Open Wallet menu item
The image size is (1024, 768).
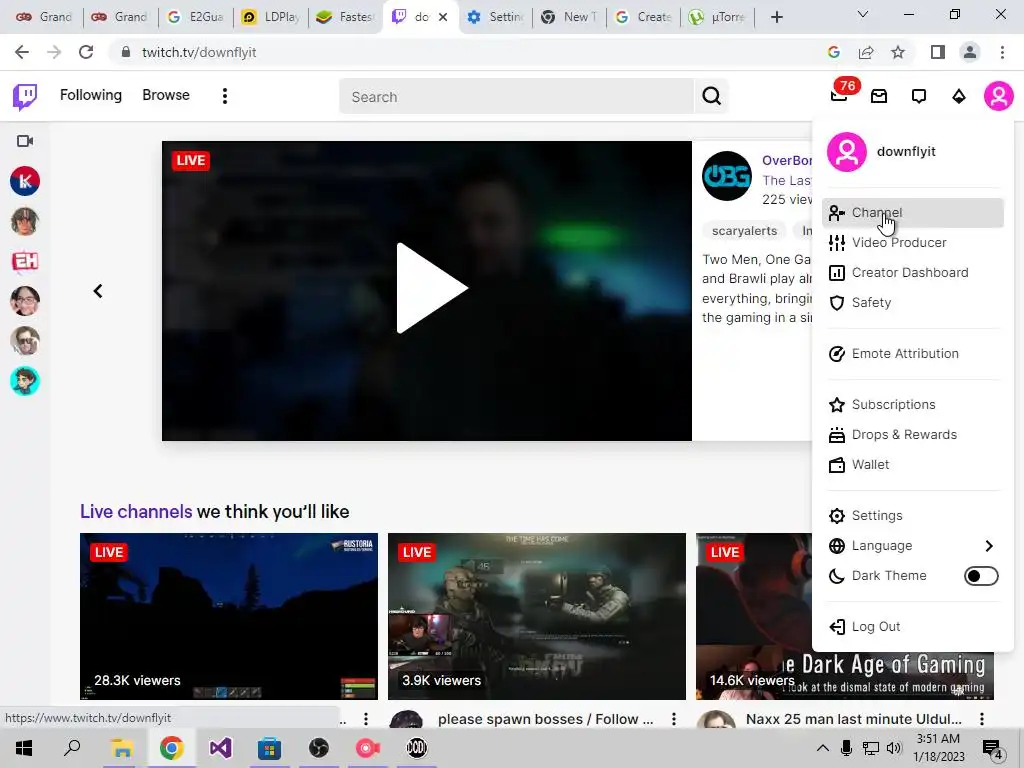coord(912,465)
